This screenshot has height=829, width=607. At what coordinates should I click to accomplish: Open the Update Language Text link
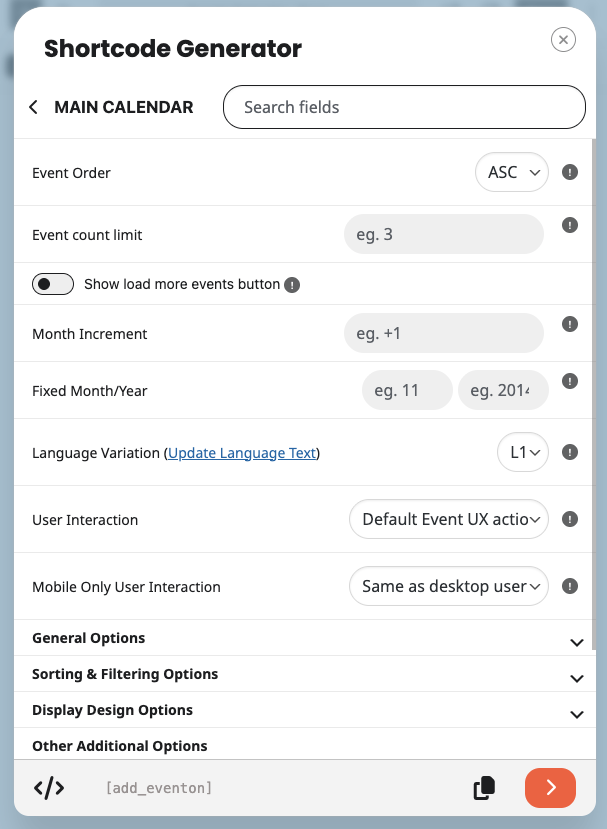(x=242, y=453)
